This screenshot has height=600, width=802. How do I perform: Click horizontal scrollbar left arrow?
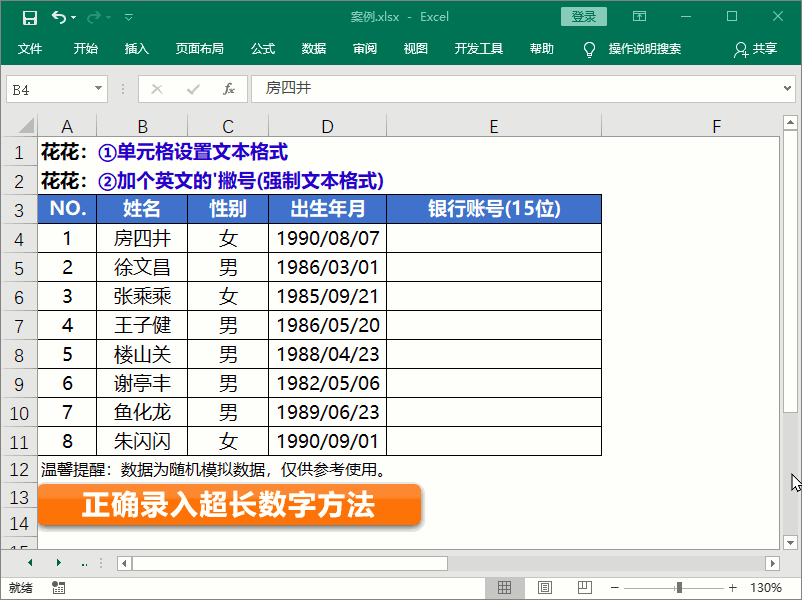124,564
